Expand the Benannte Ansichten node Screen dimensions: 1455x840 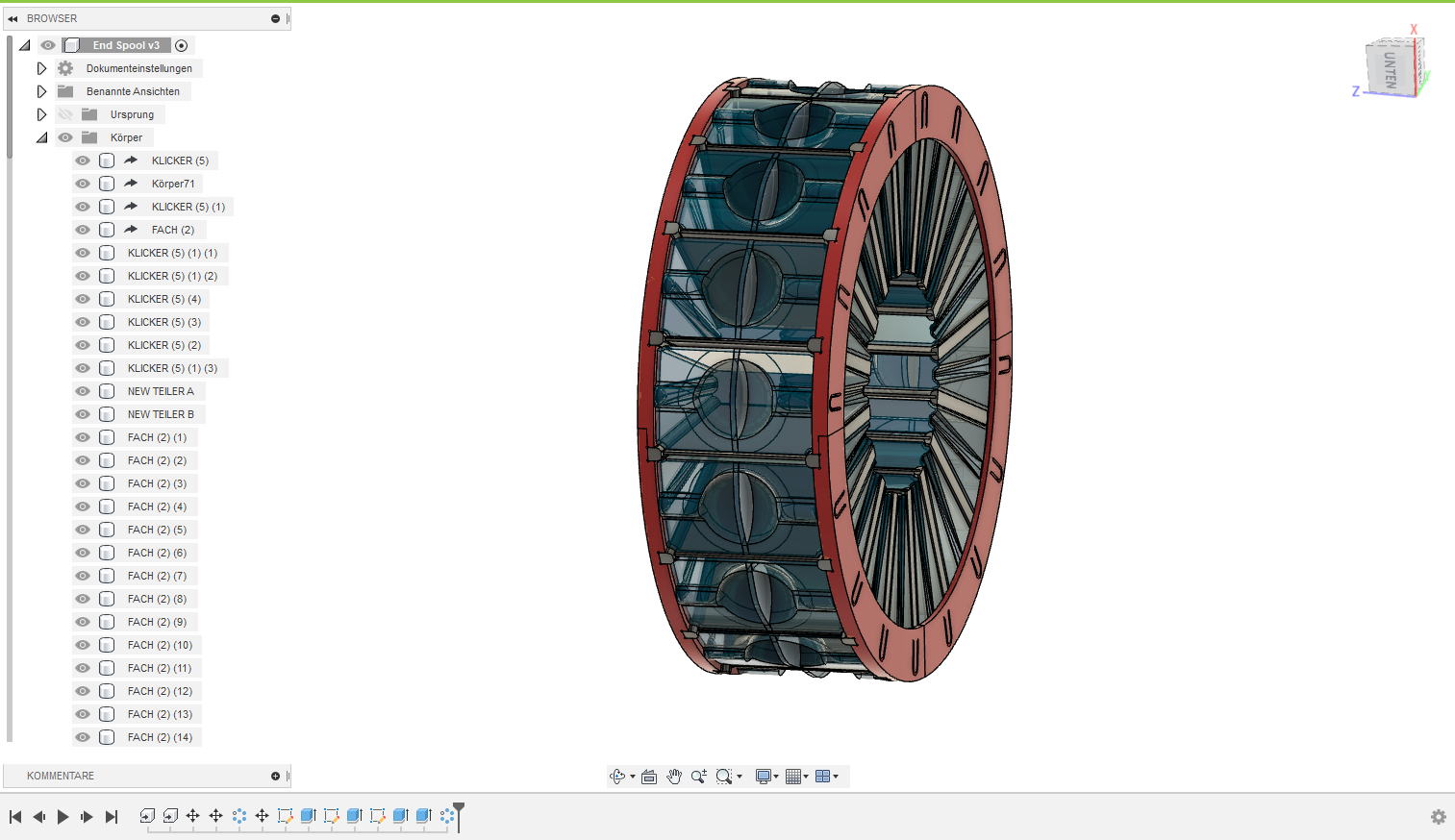pos(41,91)
